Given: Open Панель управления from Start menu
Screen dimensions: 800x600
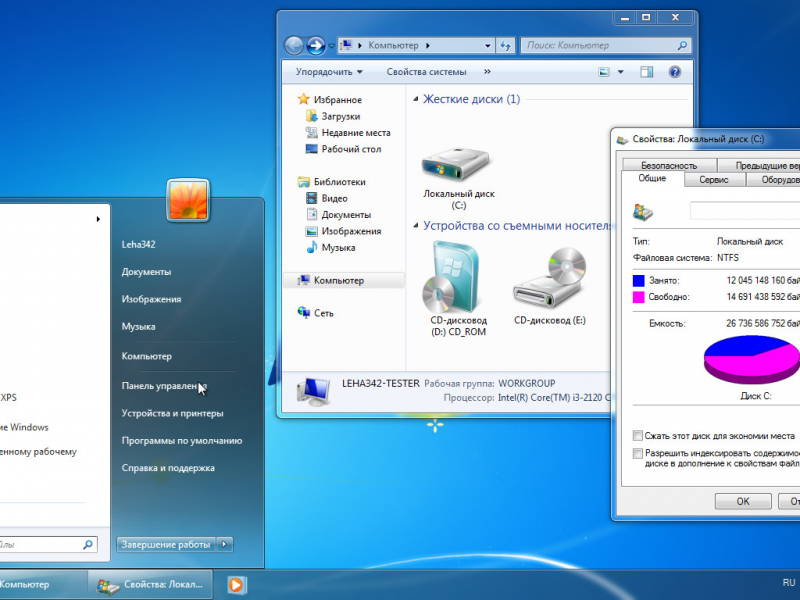Looking at the screenshot, I should (164, 386).
